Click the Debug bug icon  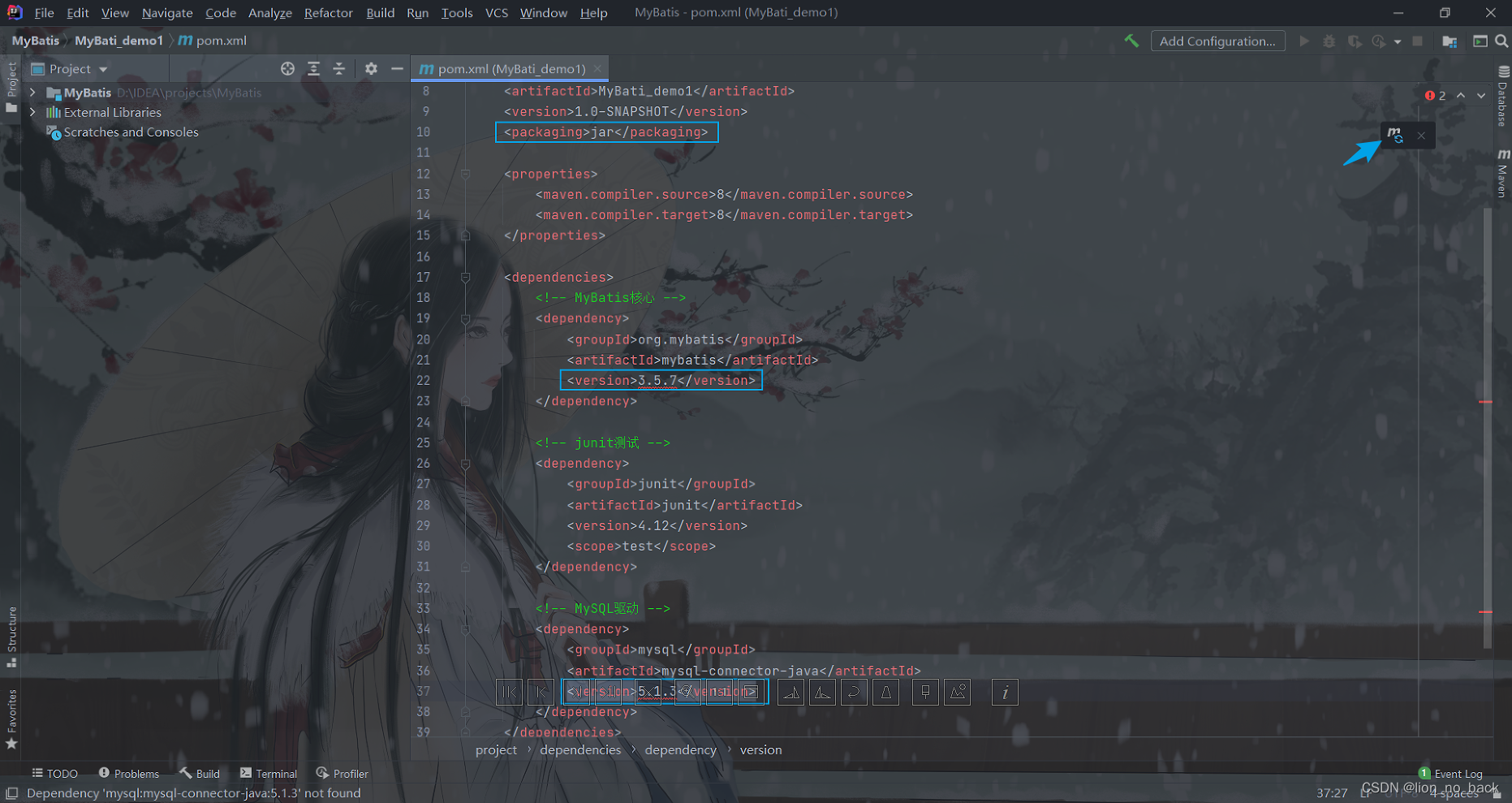(x=1329, y=41)
